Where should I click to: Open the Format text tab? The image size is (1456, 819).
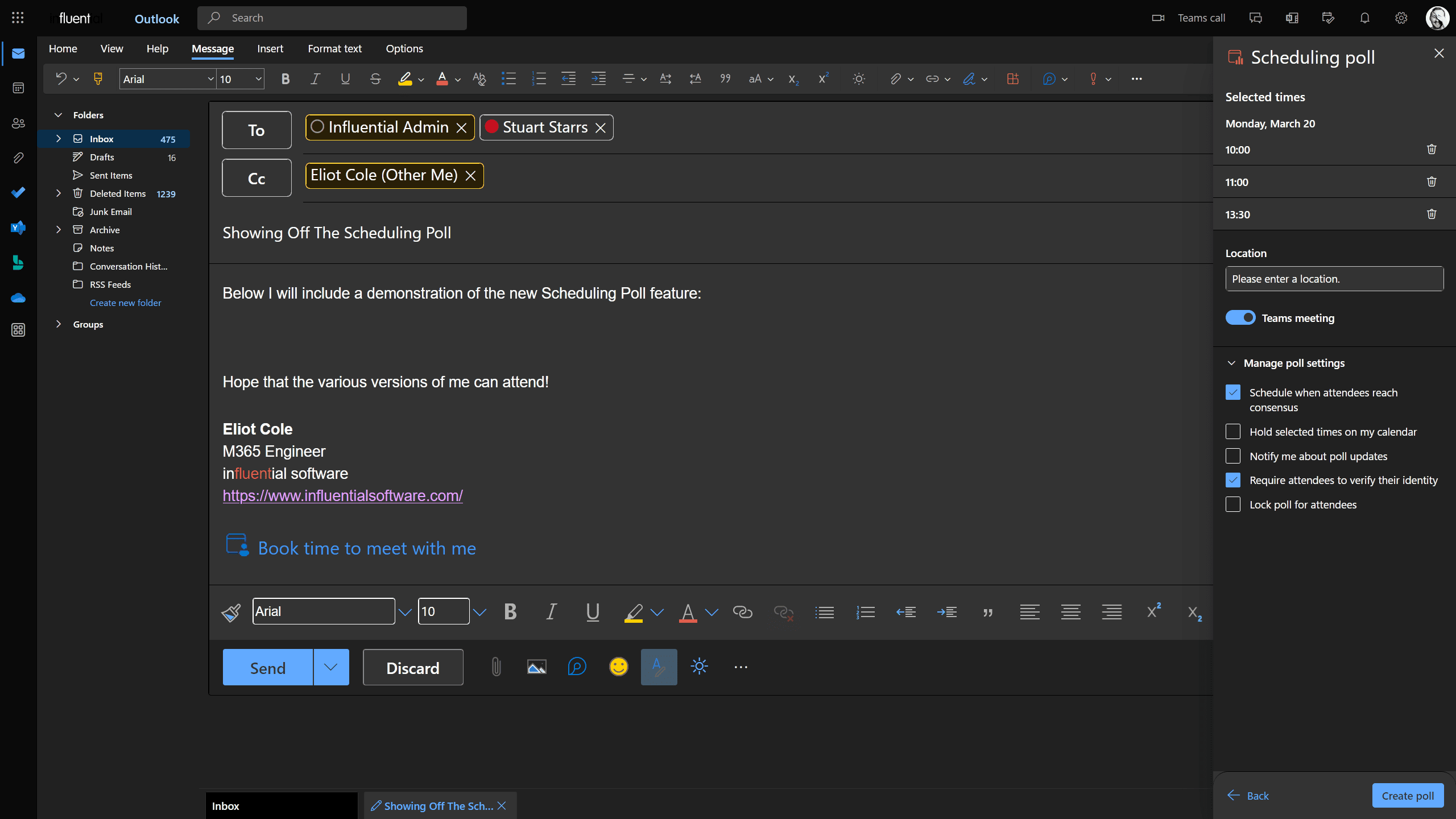click(334, 48)
